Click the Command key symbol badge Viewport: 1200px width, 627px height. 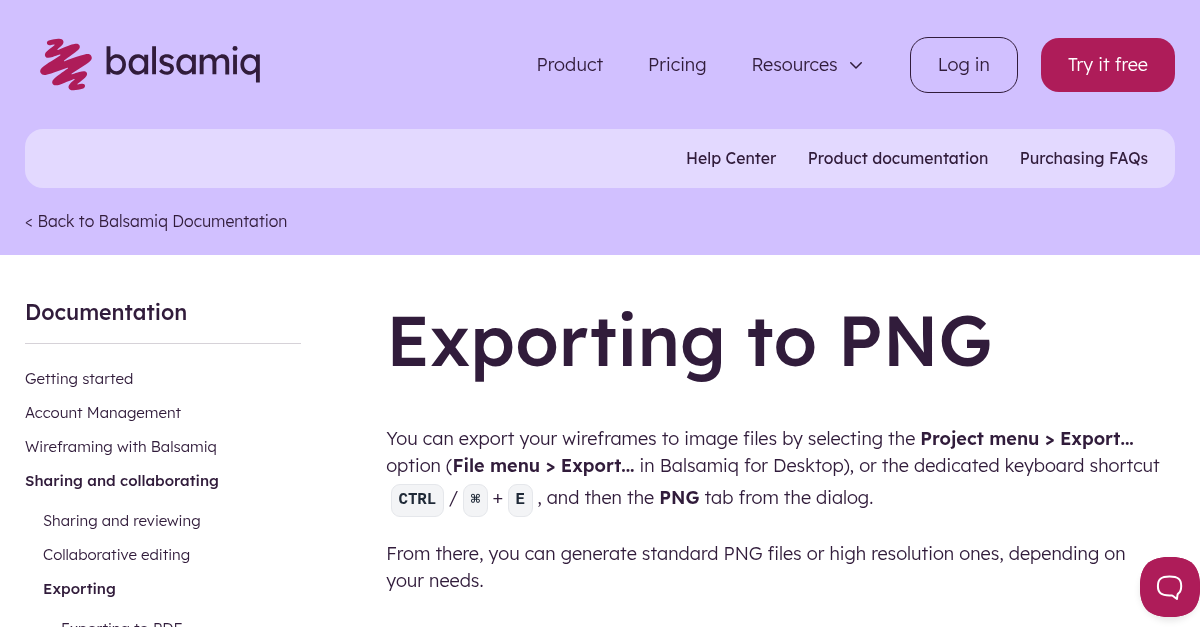pos(475,499)
